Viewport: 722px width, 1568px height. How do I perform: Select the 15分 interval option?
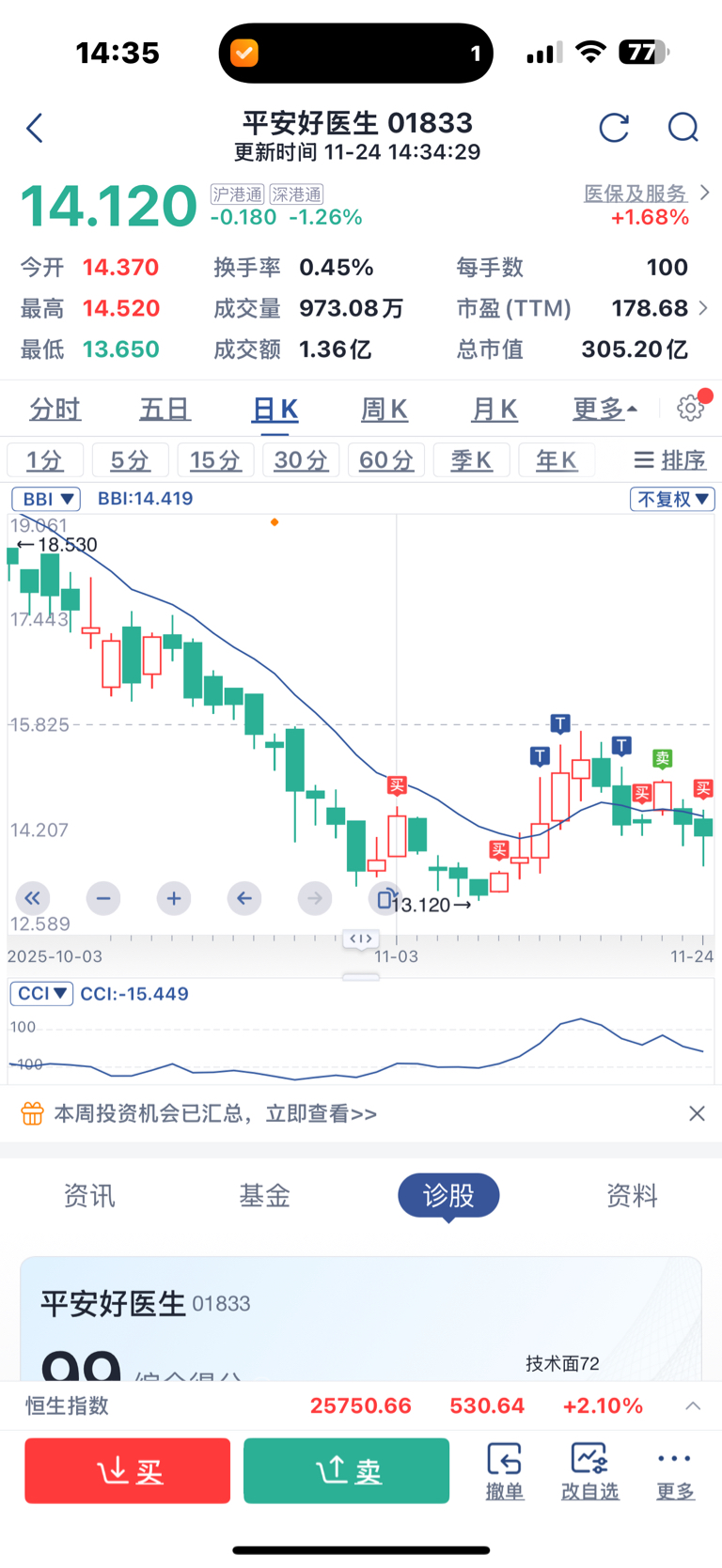214,460
